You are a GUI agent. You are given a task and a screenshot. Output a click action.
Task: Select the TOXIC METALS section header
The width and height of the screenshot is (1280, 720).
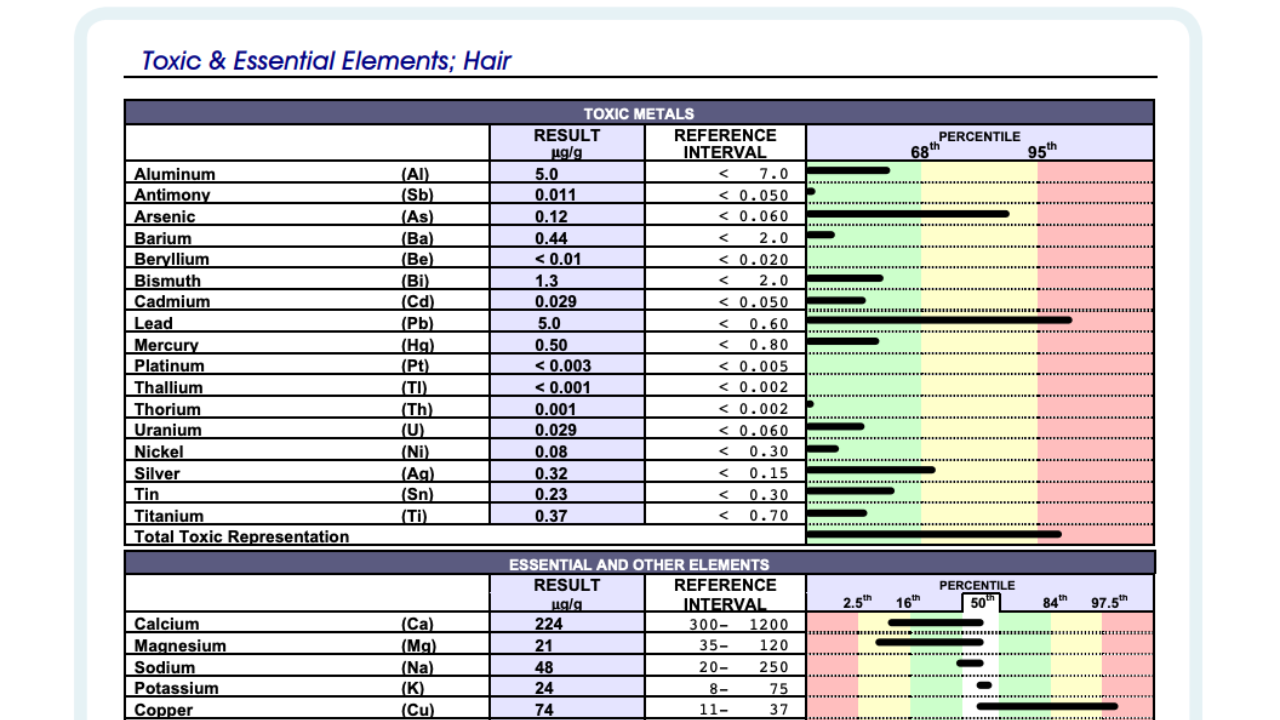[639, 113]
